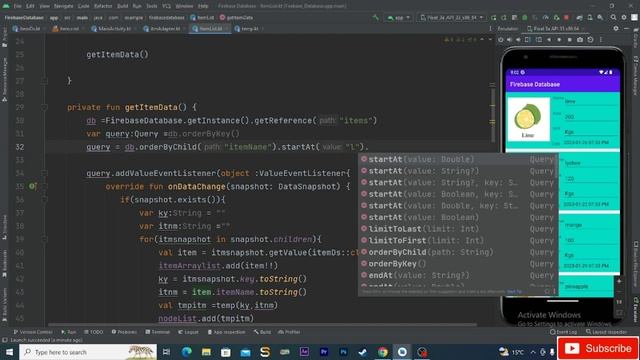Click the emulator zoom in plus icon
640x360 pixels.
coord(619,281)
